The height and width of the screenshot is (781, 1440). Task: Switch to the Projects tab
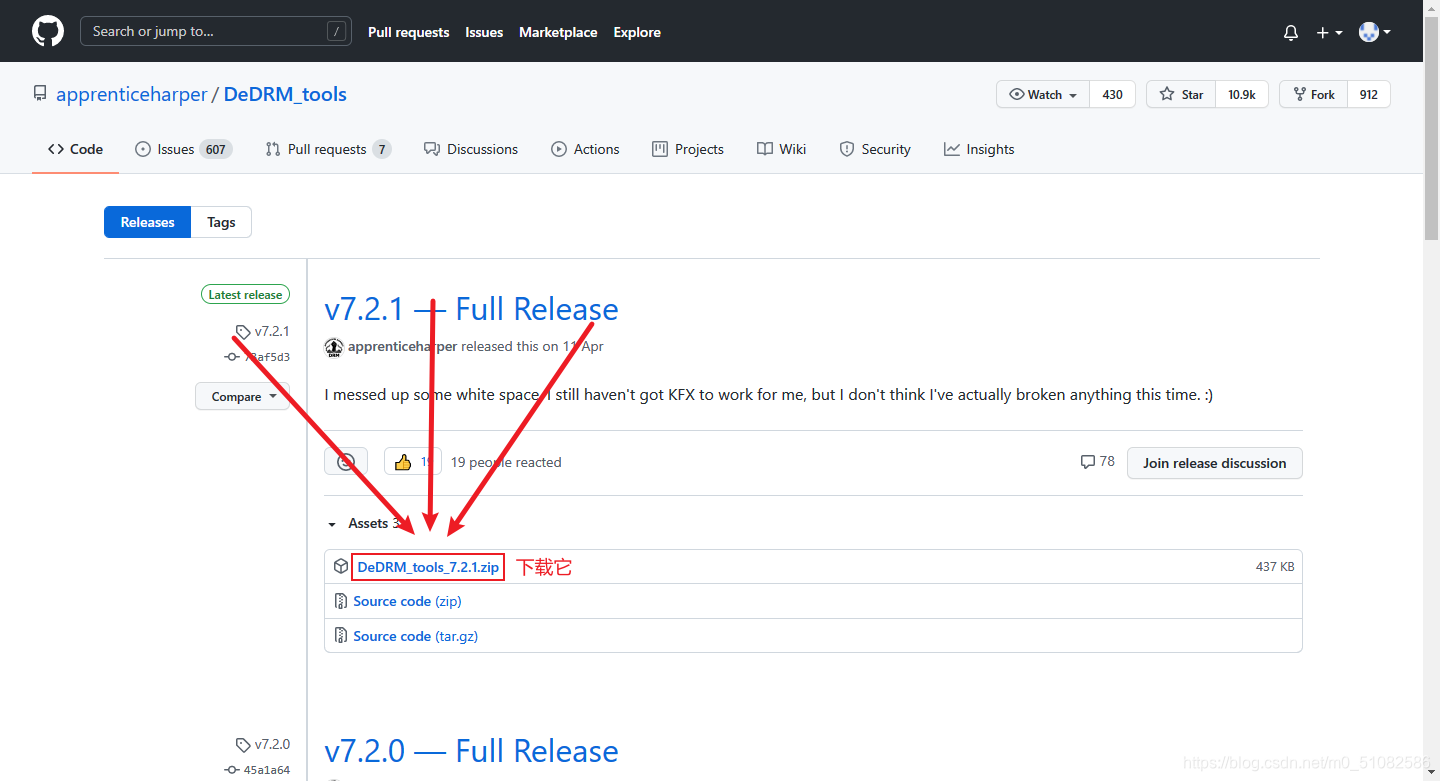point(687,149)
